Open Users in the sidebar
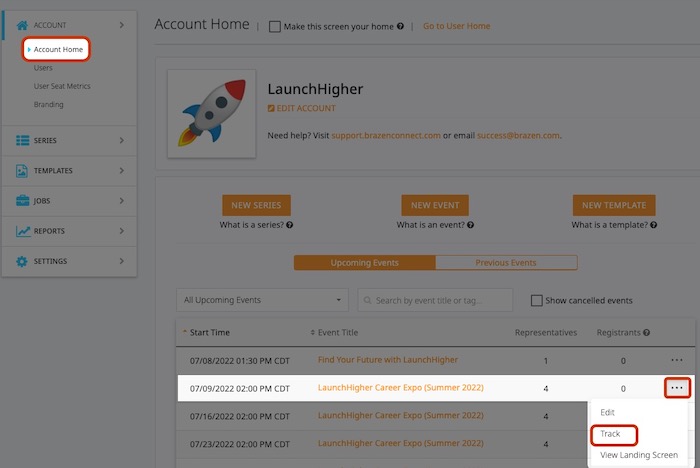The image size is (700, 468). pos(43,68)
